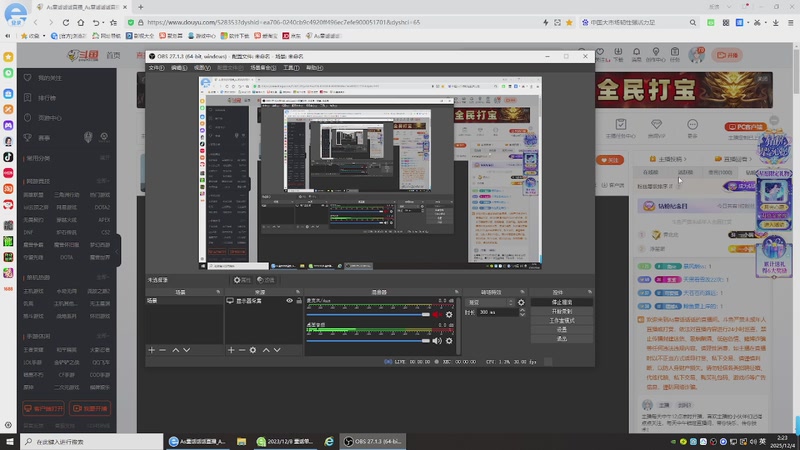Move source up in Sources panel

(x=266, y=350)
